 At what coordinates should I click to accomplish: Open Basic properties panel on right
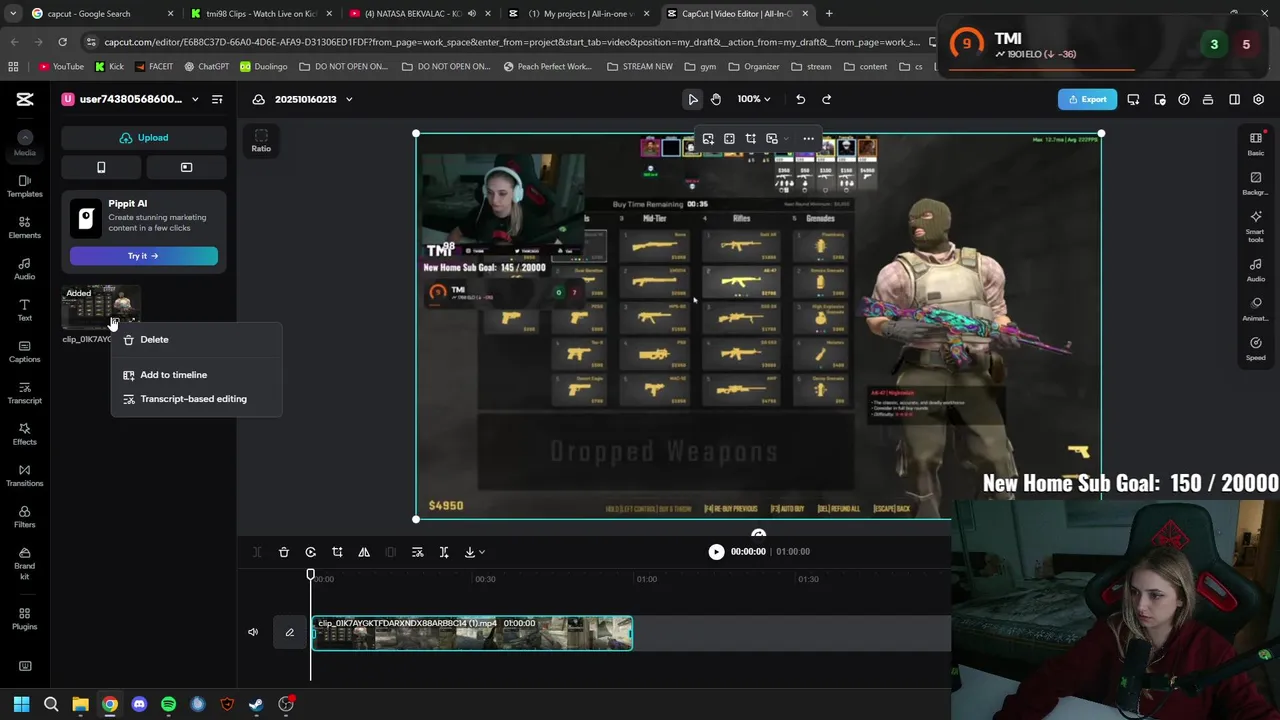[1256, 144]
